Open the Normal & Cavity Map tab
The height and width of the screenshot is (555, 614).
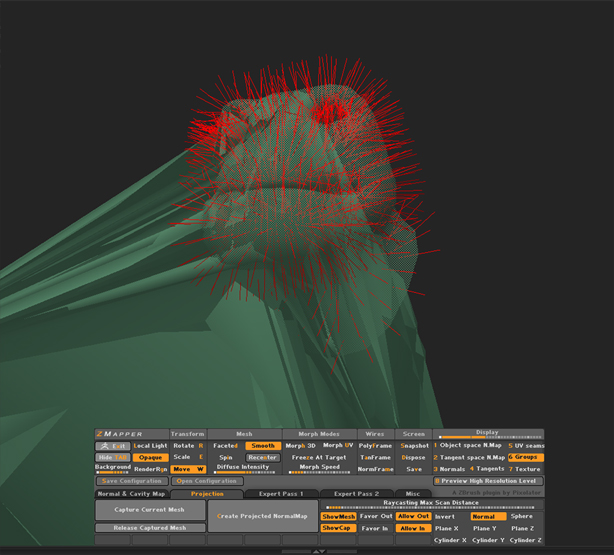click(x=132, y=494)
